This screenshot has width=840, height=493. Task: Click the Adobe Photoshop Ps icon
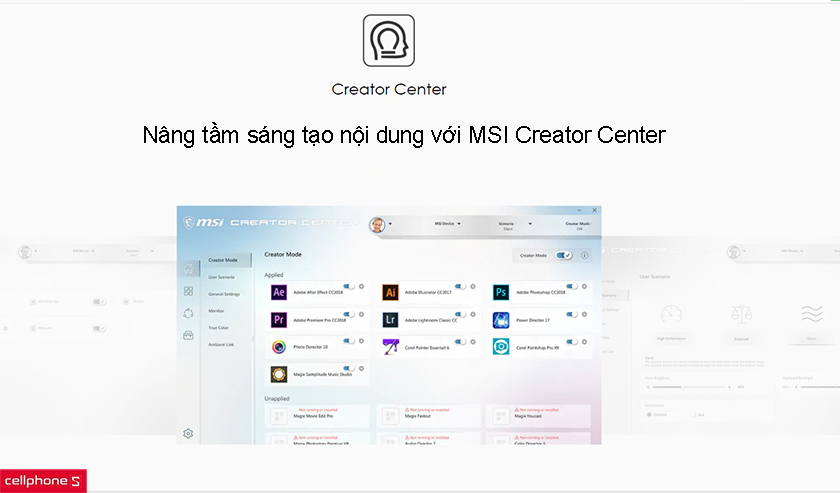pos(501,292)
